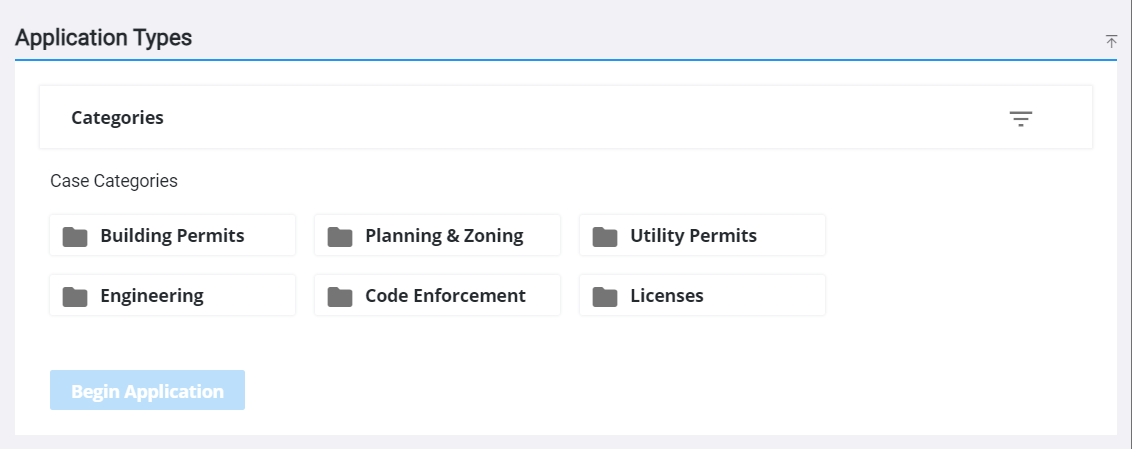Click the blue divider line under Application Types
Screen dimensions: 1132x449
[566, 60]
